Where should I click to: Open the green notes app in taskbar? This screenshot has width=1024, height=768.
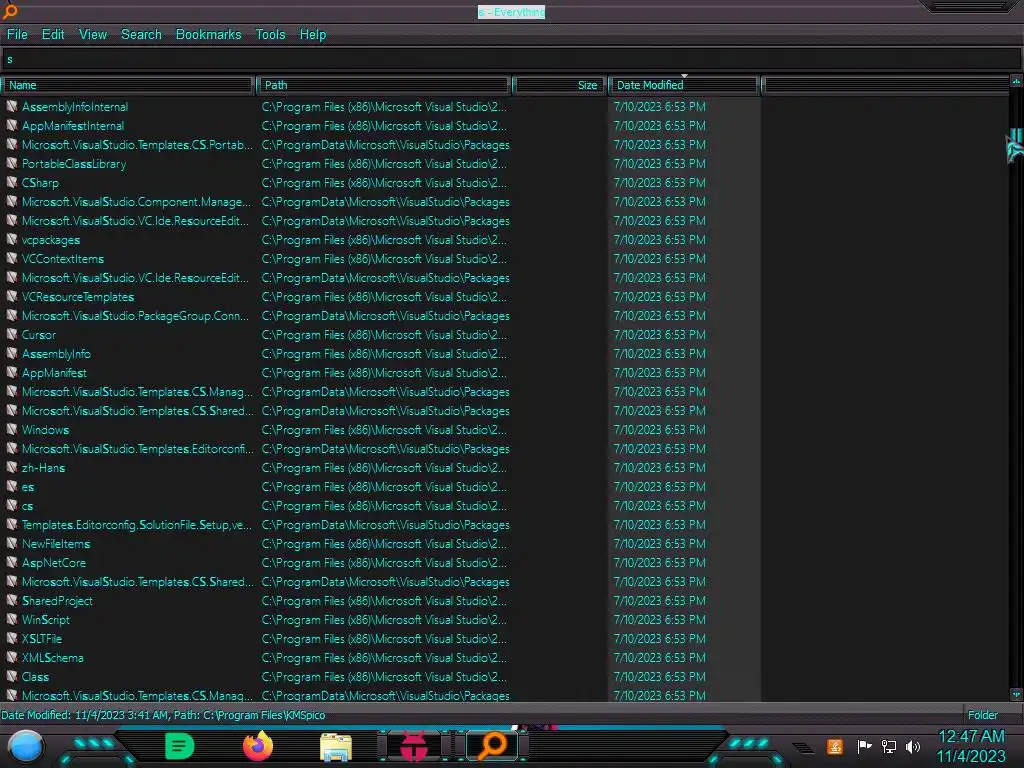point(179,746)
